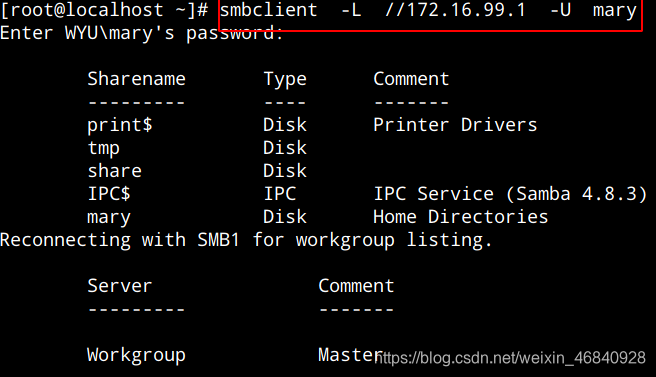Click the print$ share name
The height and width of the screenshot is (377, 656).
(120, 125)
